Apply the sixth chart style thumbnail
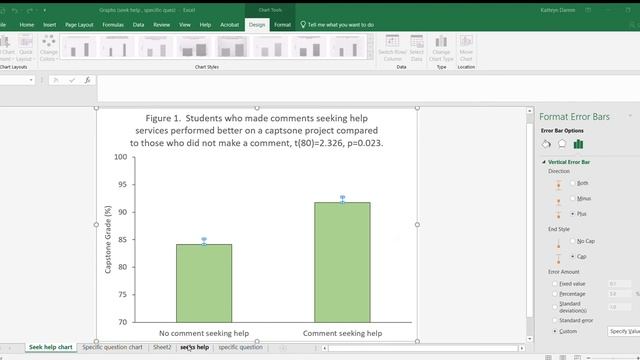The image size is (640, 360). (271, 47)
